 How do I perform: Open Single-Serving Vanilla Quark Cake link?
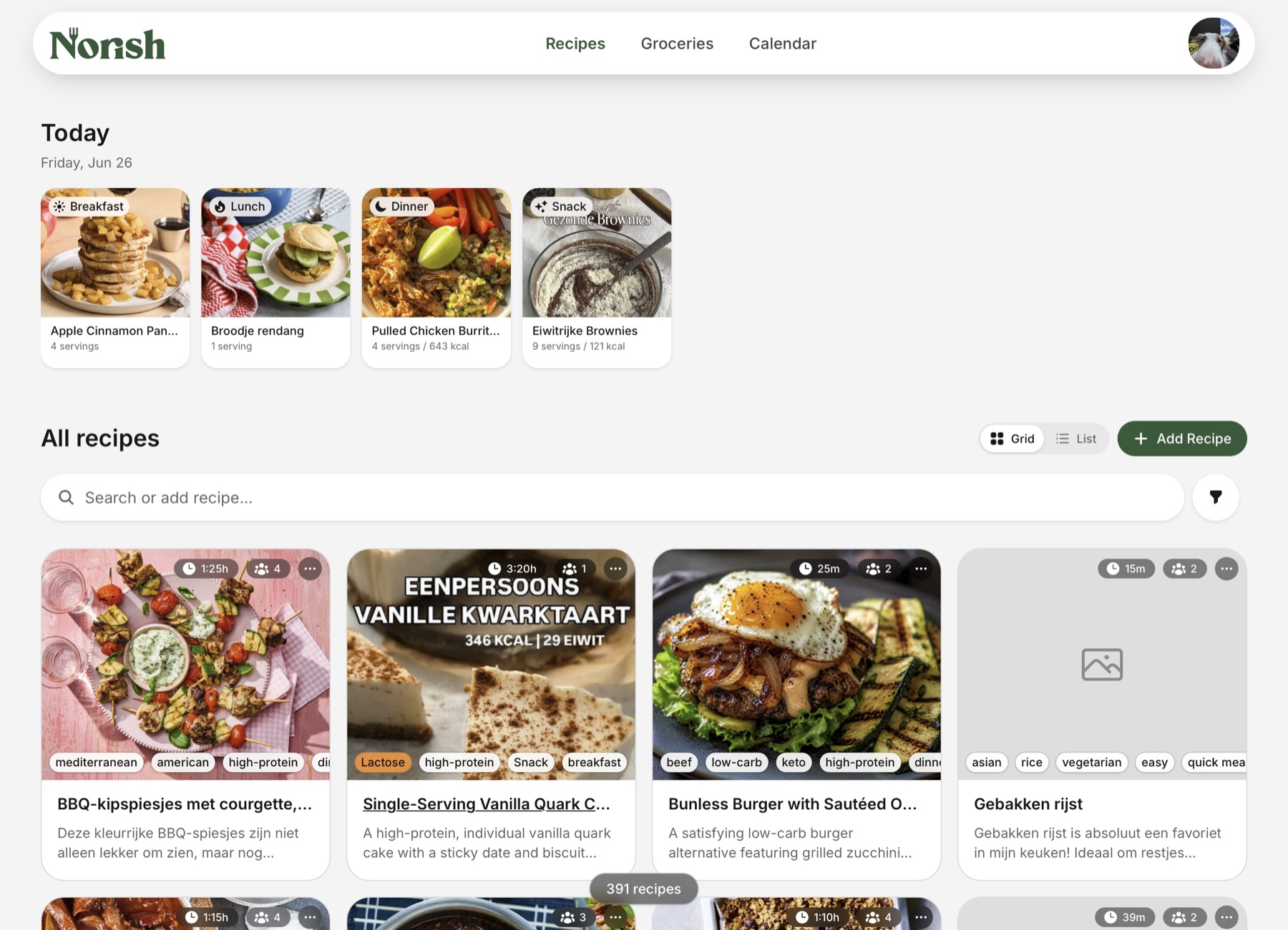[487, 804]
